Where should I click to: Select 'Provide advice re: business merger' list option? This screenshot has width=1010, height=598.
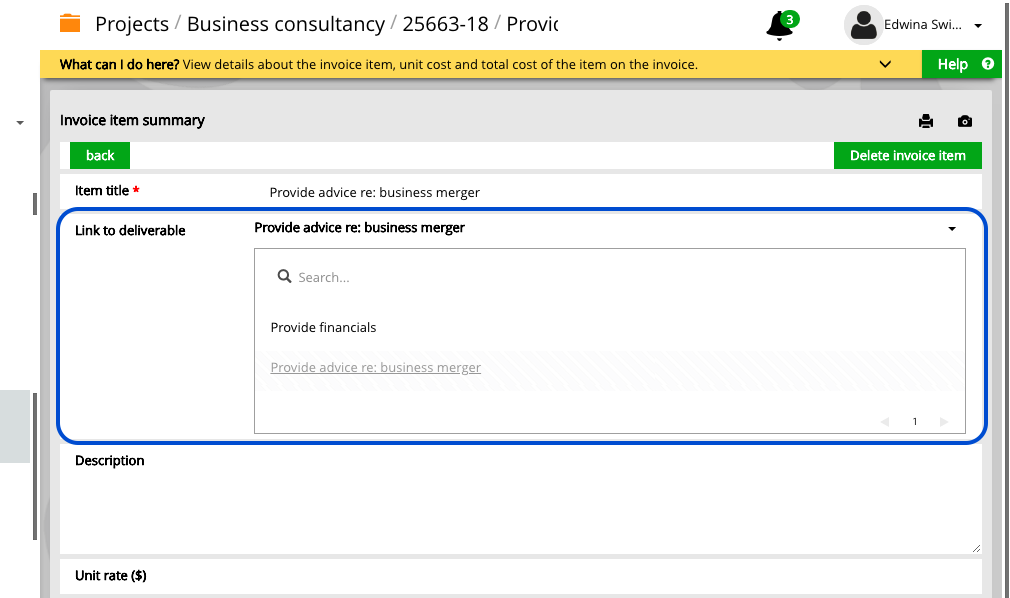[376, 367]
